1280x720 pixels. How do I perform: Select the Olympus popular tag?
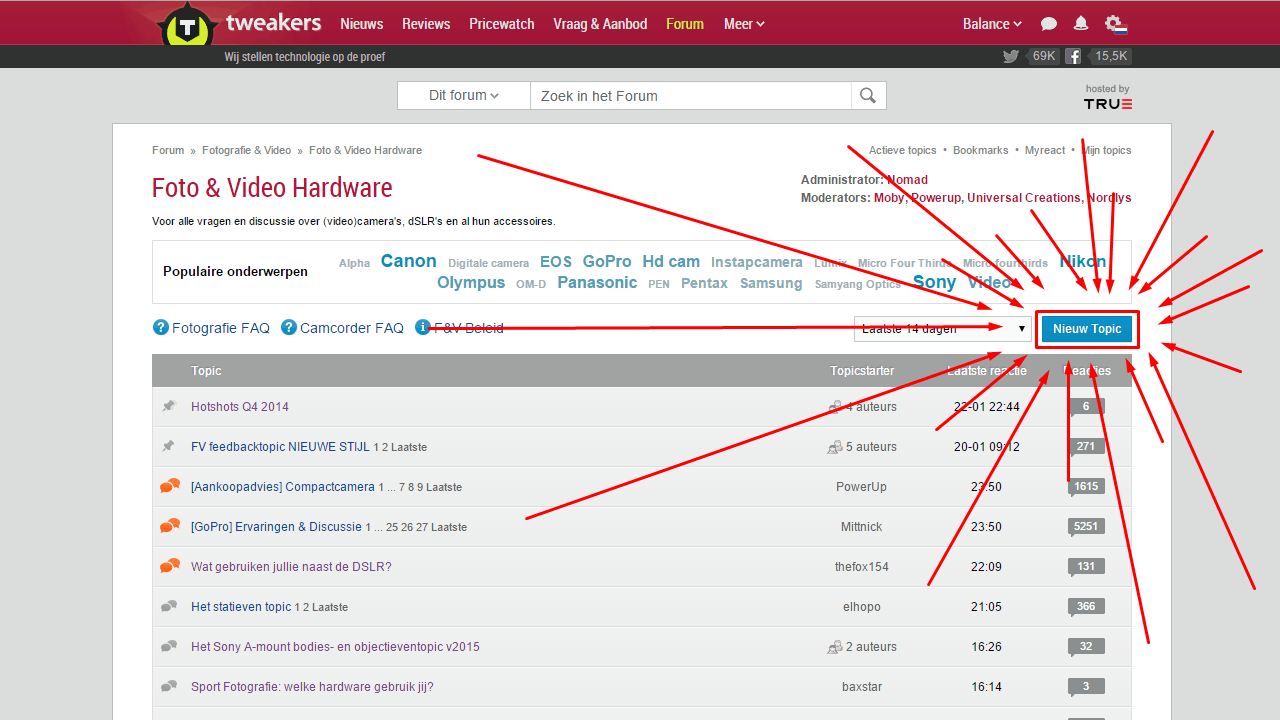[x=471, y=283]
